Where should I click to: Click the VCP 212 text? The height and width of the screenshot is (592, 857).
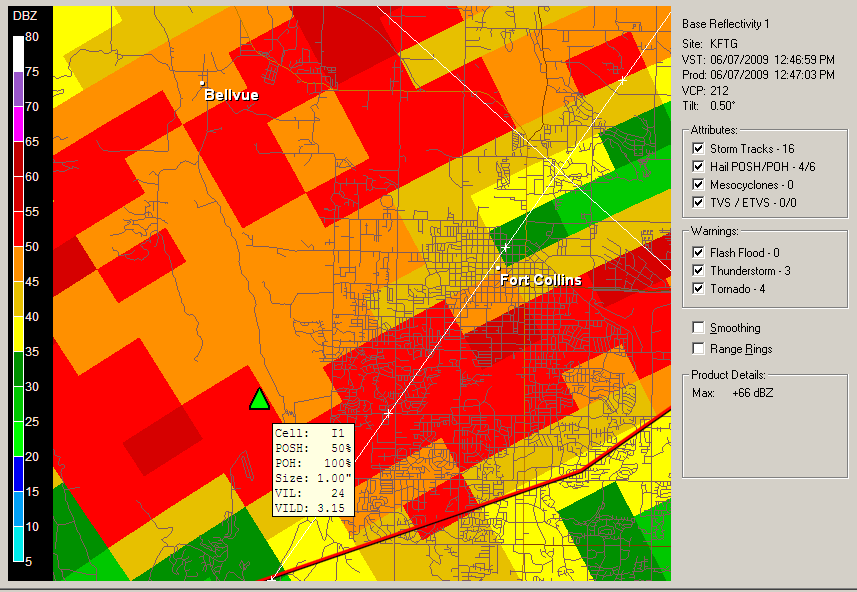click(706, 90)
